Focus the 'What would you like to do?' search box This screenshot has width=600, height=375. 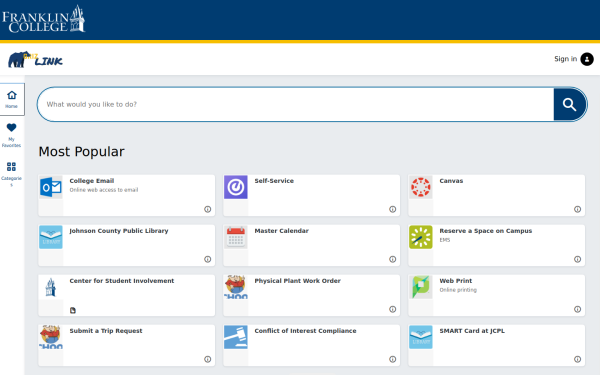296,104
